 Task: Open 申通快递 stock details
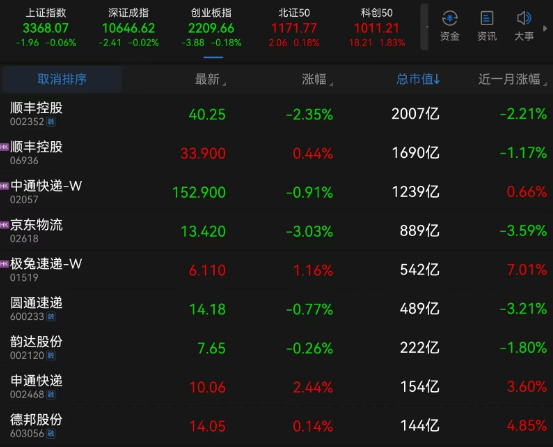[x=276, y=387]
